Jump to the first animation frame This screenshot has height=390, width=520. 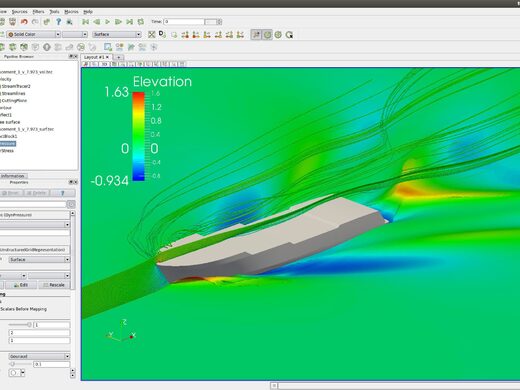point(85,22)
